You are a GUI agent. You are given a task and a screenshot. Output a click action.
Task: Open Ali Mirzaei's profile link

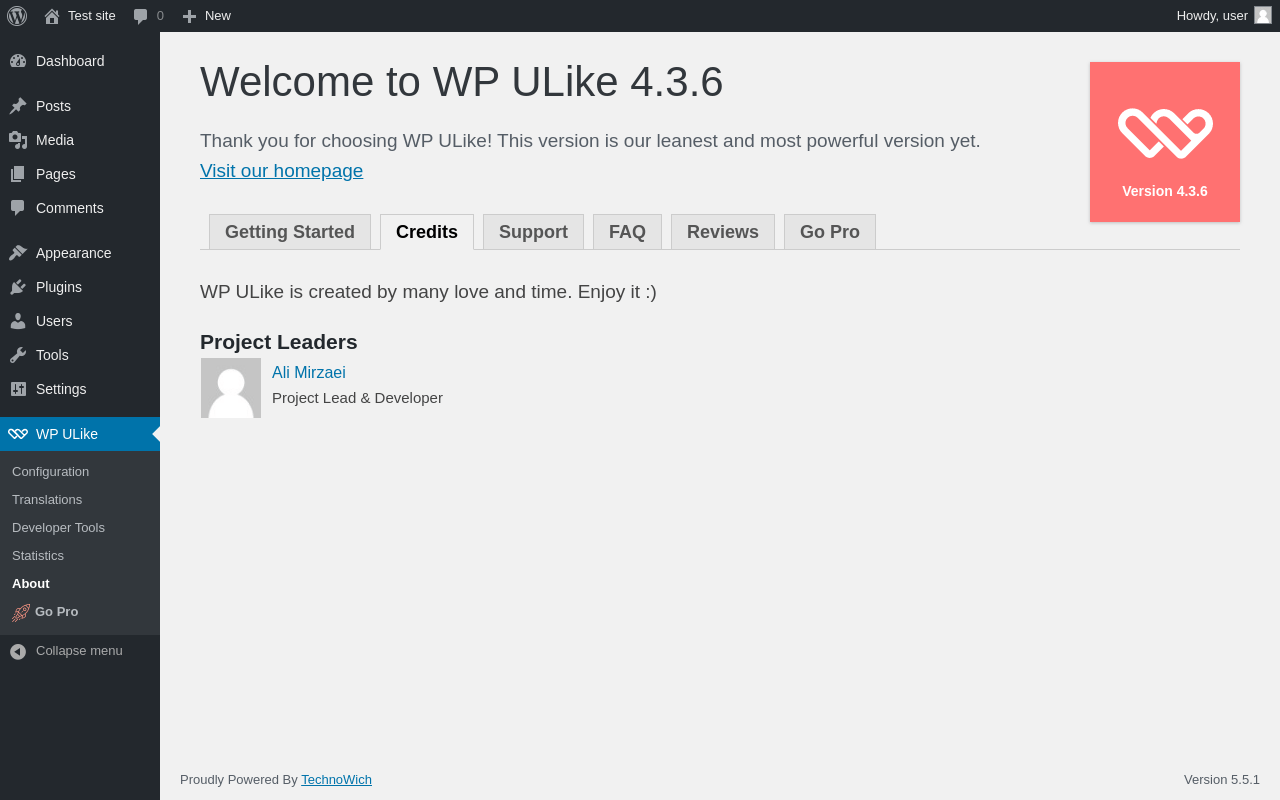coord(309,373)
